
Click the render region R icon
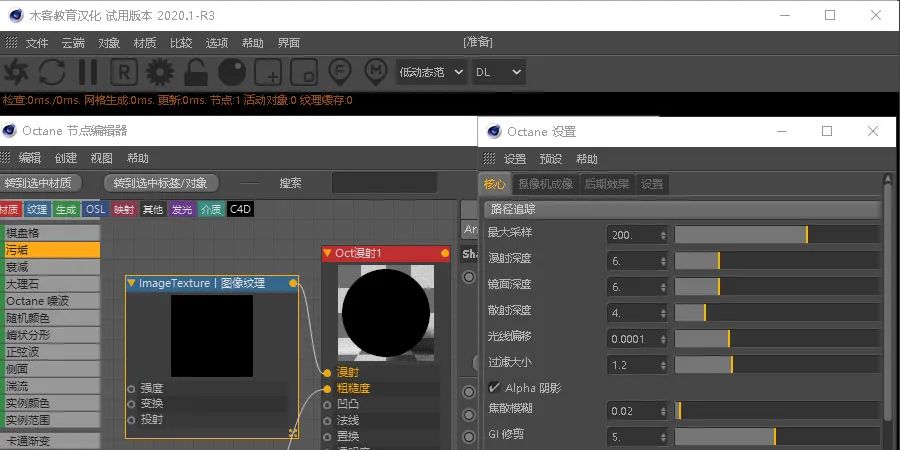point(123,72)
